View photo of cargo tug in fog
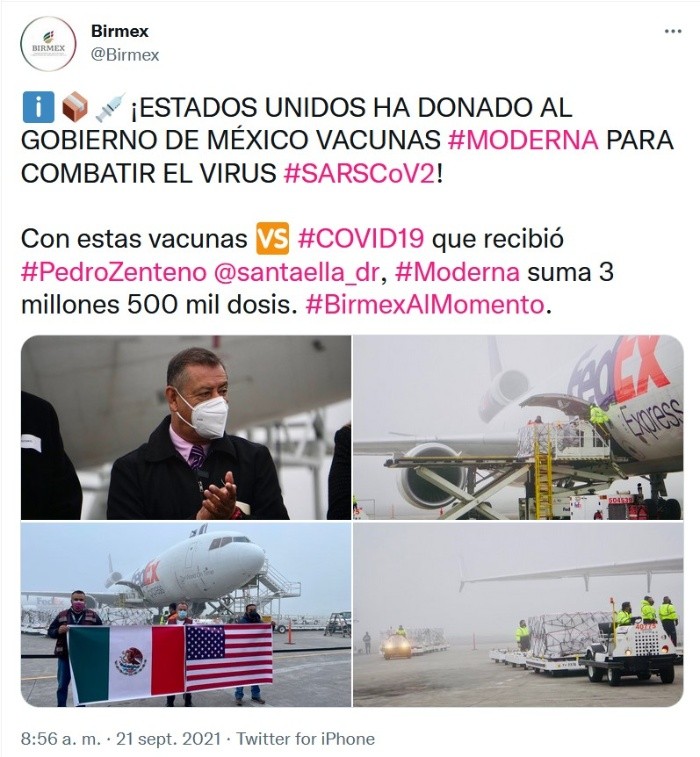Viewport: 700px width, 757px height. pyautogui.click(x=518, y=614)
